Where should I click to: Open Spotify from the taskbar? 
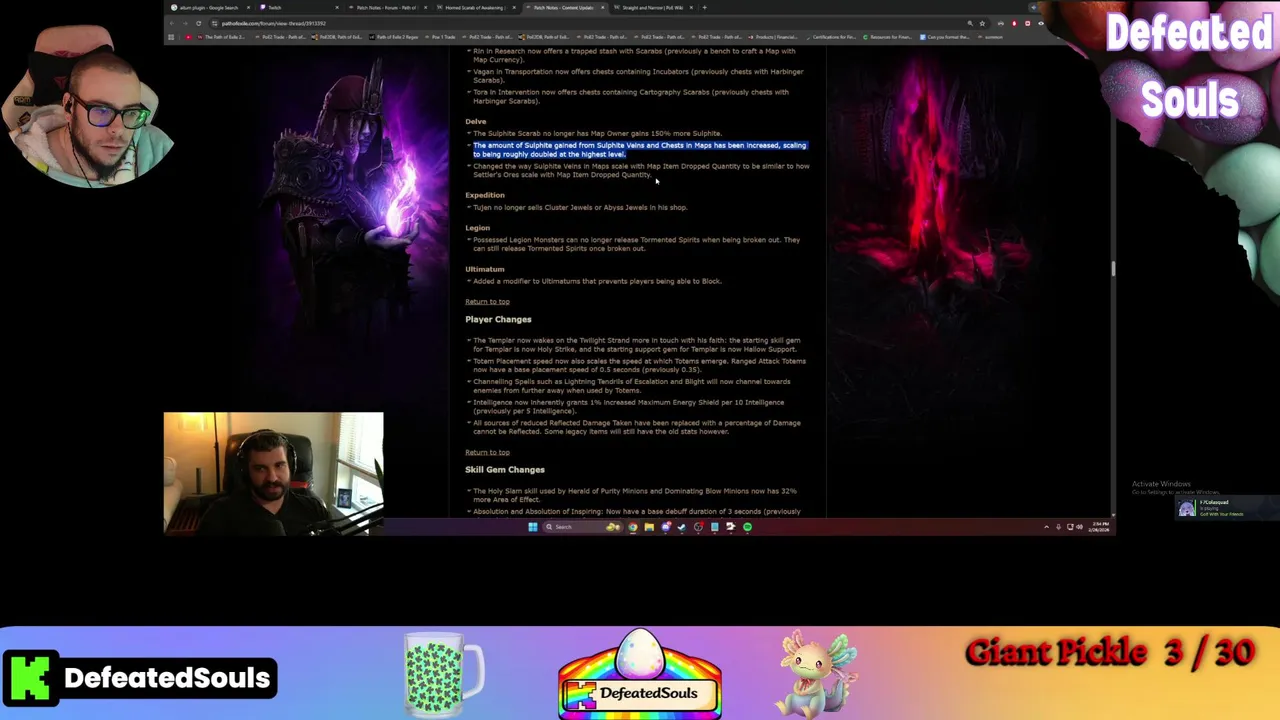[x=747, y=527]
